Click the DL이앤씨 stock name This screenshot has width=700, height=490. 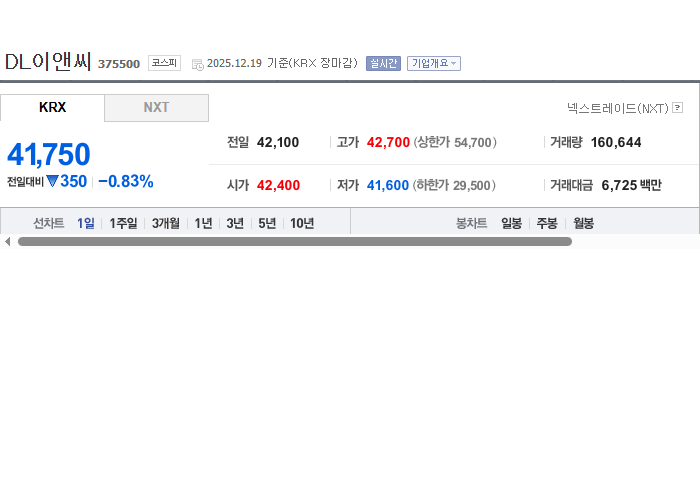coord(48,62)
